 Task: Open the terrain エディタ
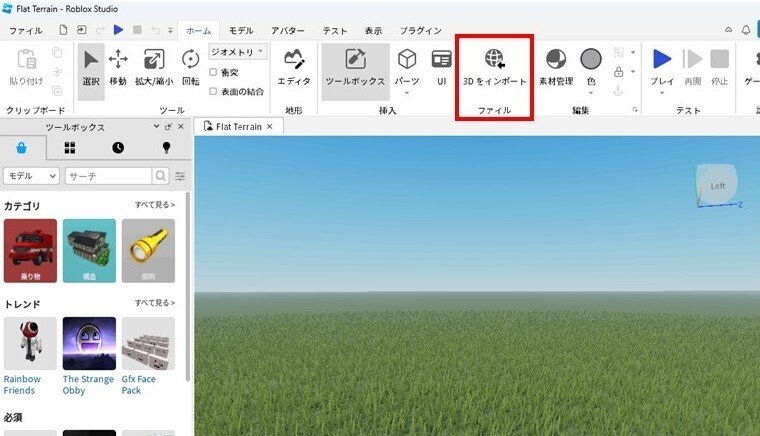click(x=294, y=69)
